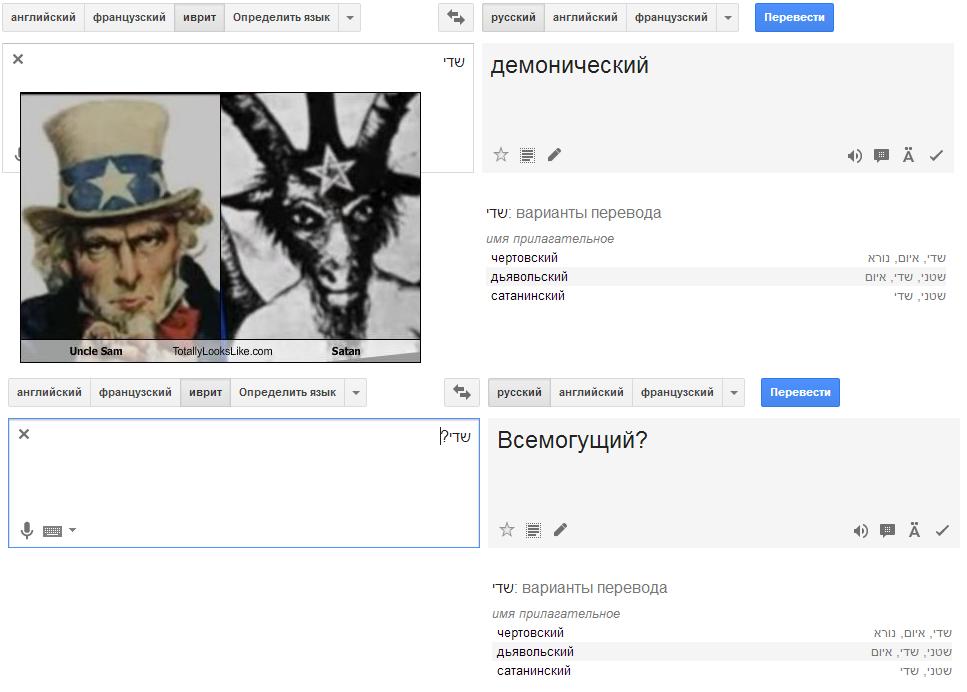Select 'Определить язык' in lower translator
The image size is (967, 692).
pyautogui.click(x=287, y=392)
